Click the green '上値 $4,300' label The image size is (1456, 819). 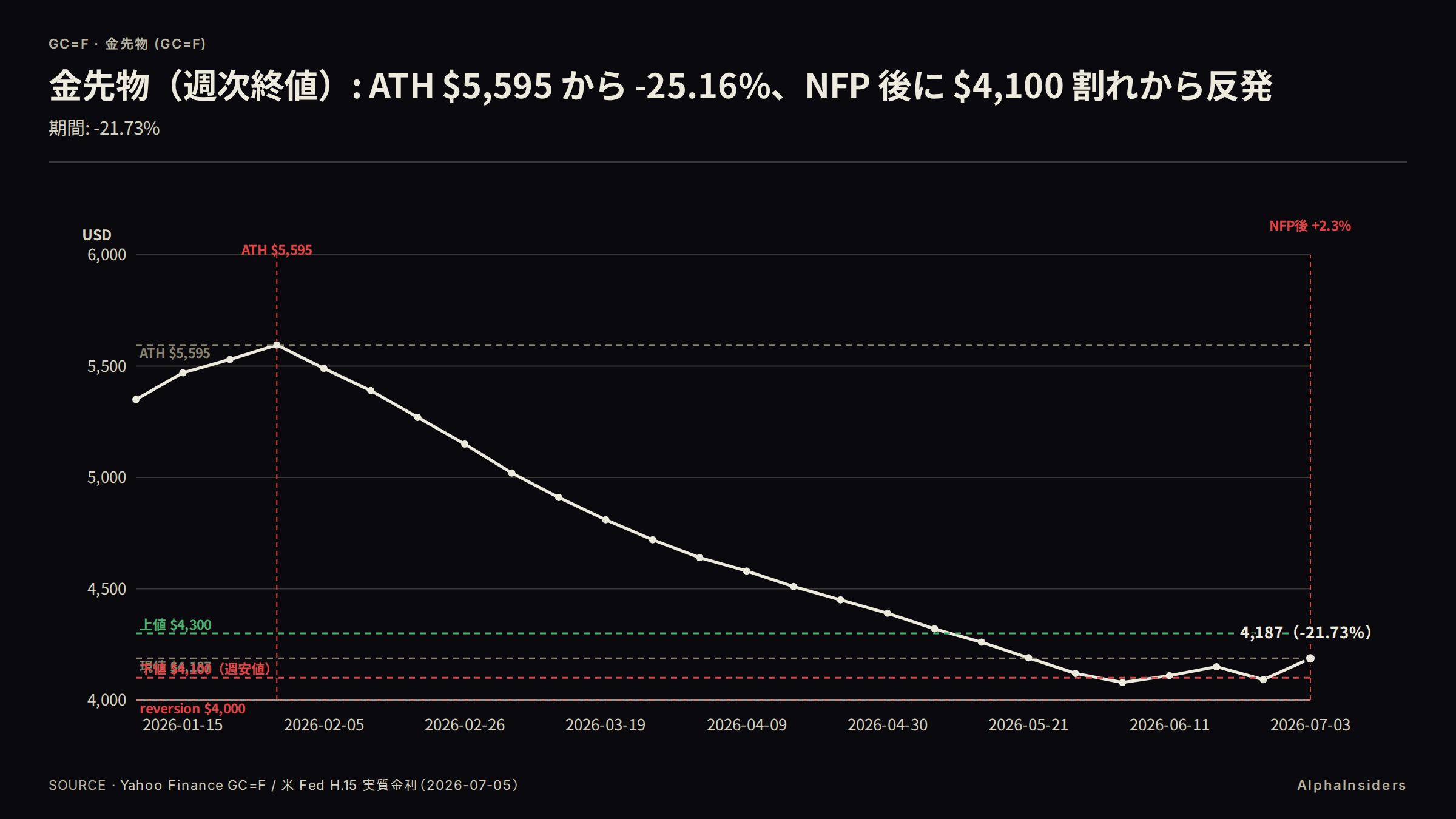click(x=176, y=625)
